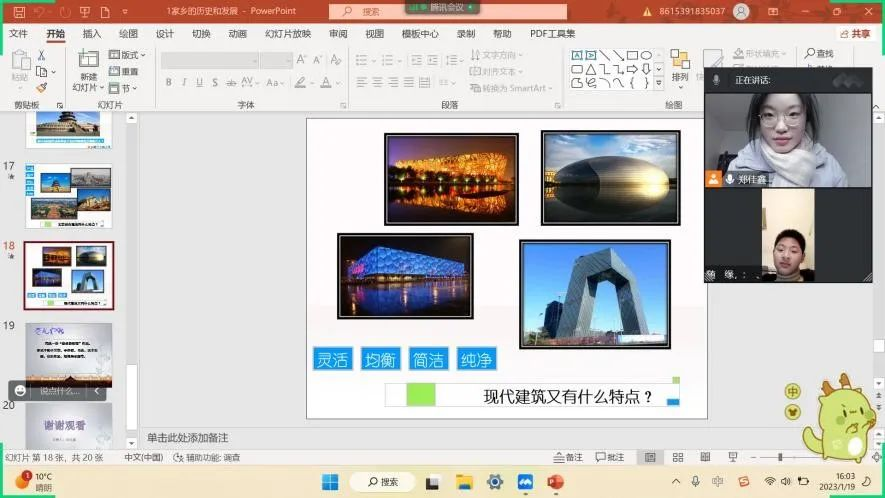Click the Format Painter brush icon

point(42,88)
